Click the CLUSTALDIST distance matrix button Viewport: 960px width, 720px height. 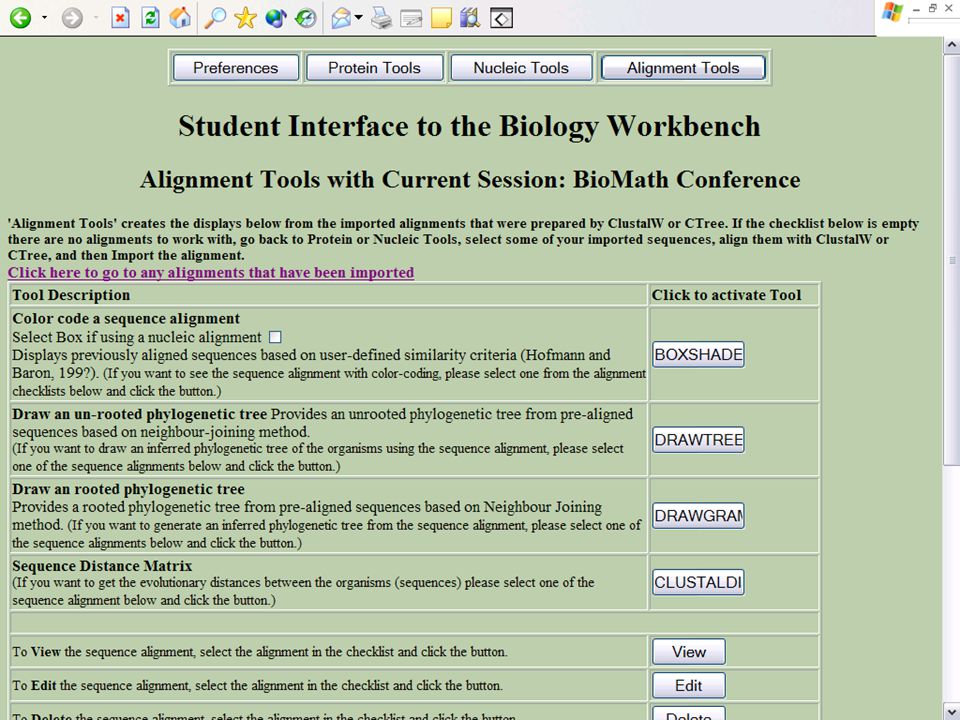698,582
